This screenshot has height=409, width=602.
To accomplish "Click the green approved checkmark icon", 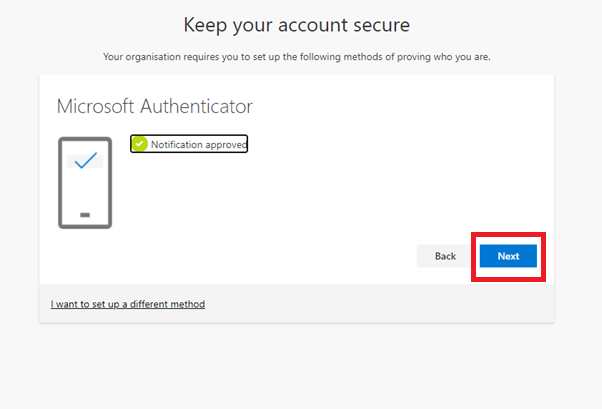I will click(139, 144).
